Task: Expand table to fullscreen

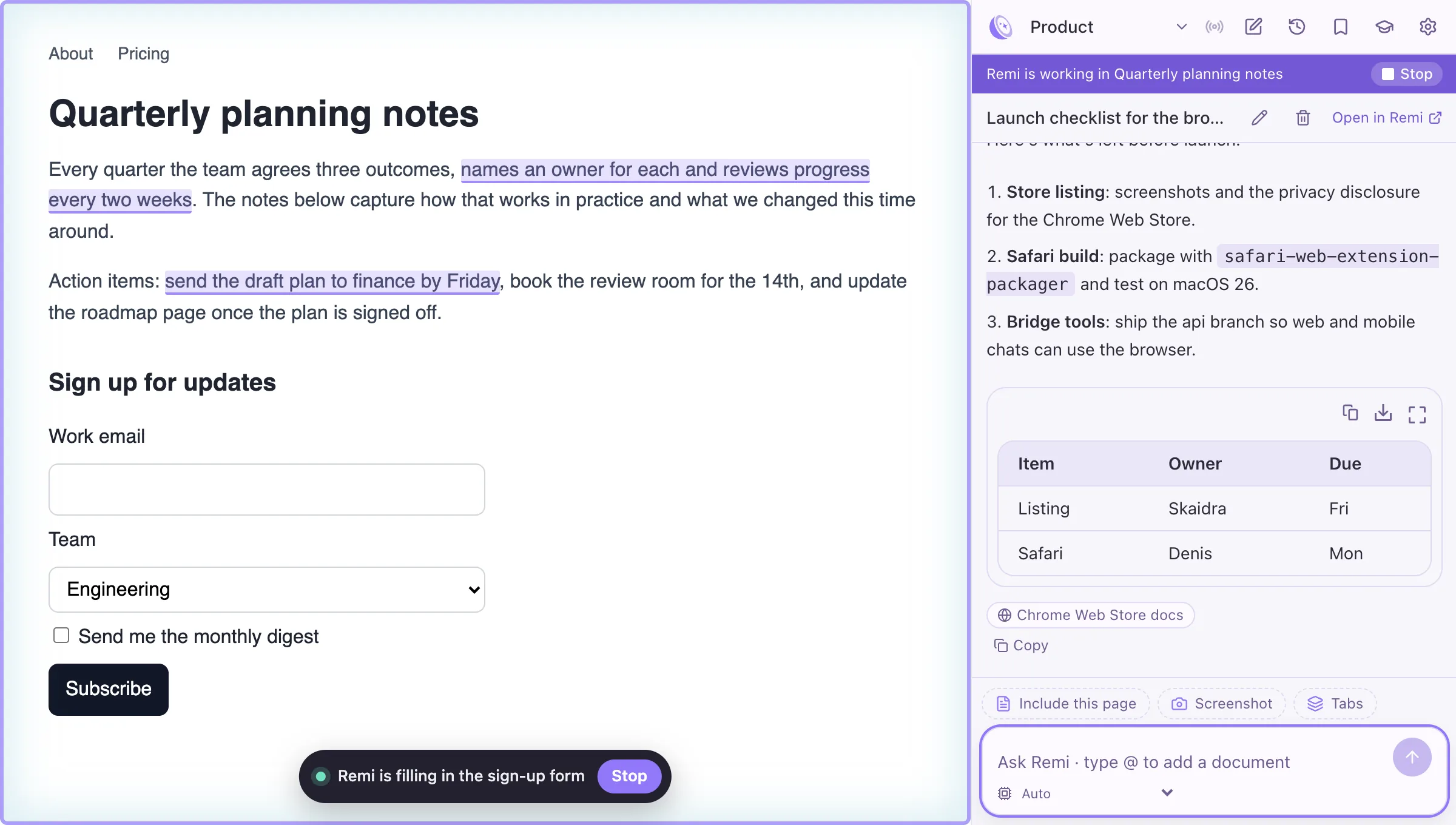Action: coord(1417,414)
